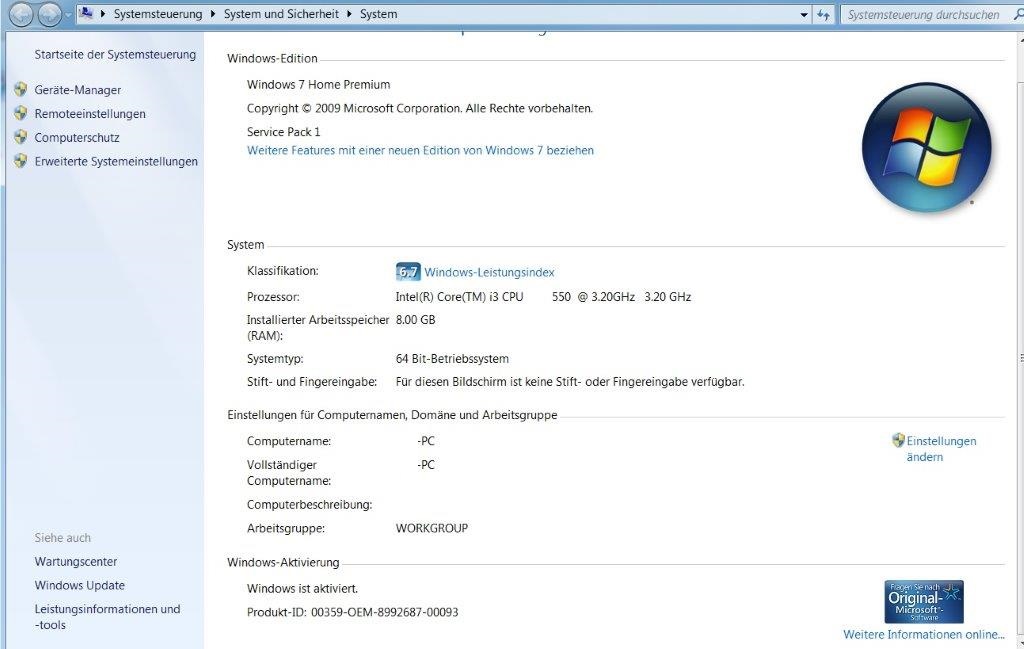Open Windows-Leistungsindex link
The width and height of the screenshot is (1024, 649).
489,272
